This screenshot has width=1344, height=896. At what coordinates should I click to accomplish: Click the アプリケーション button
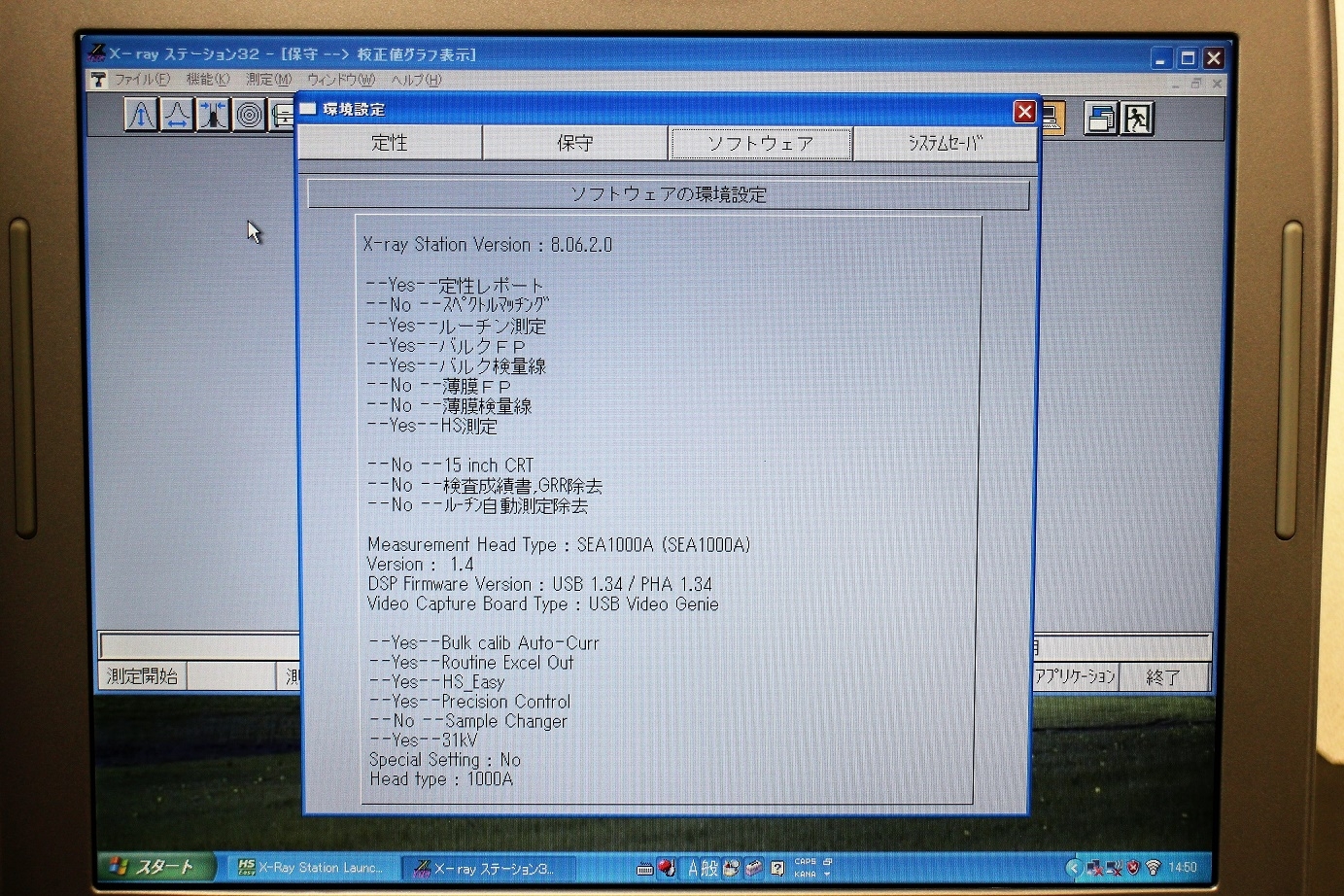[1074, 676]
